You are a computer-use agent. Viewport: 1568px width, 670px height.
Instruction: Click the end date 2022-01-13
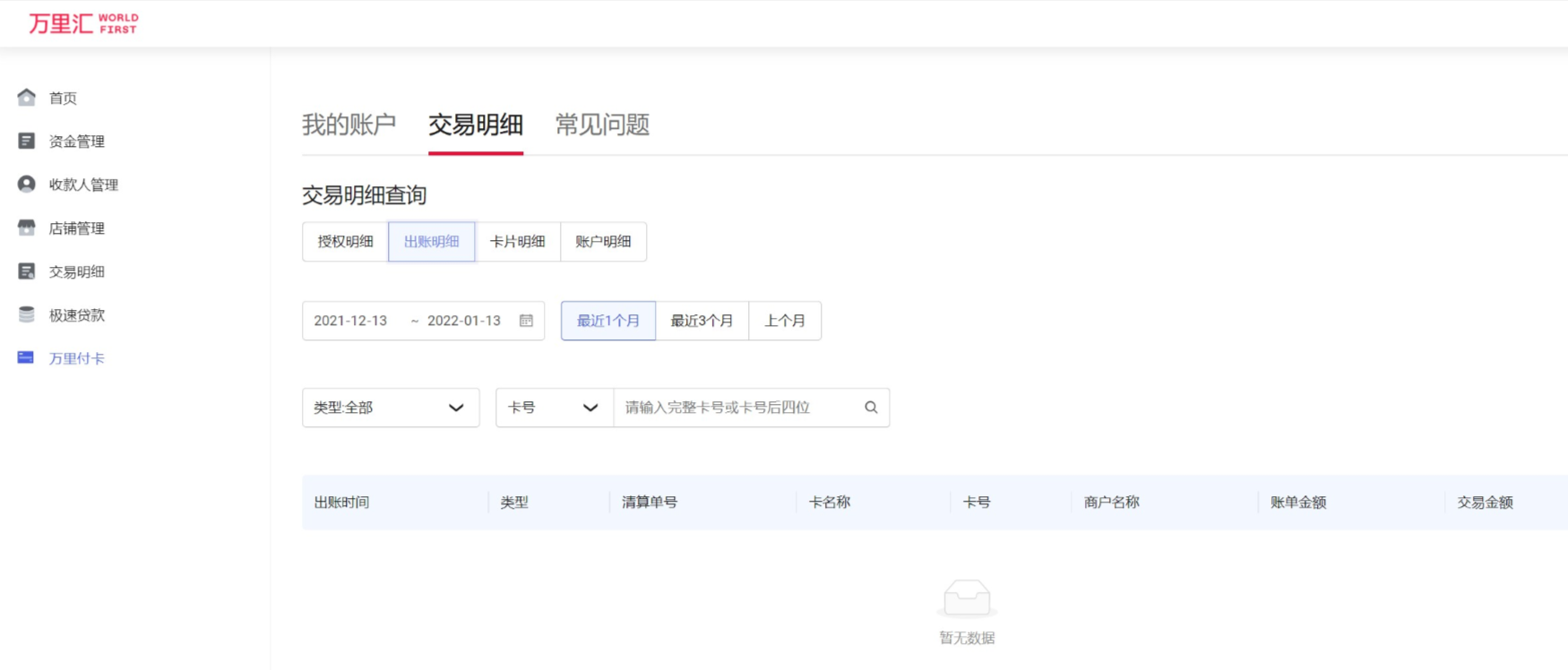(x=464, y=321)
